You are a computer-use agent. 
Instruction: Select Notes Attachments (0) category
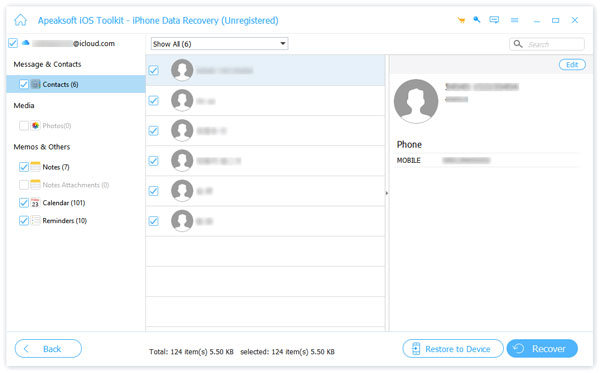click(x=76, y=185)
